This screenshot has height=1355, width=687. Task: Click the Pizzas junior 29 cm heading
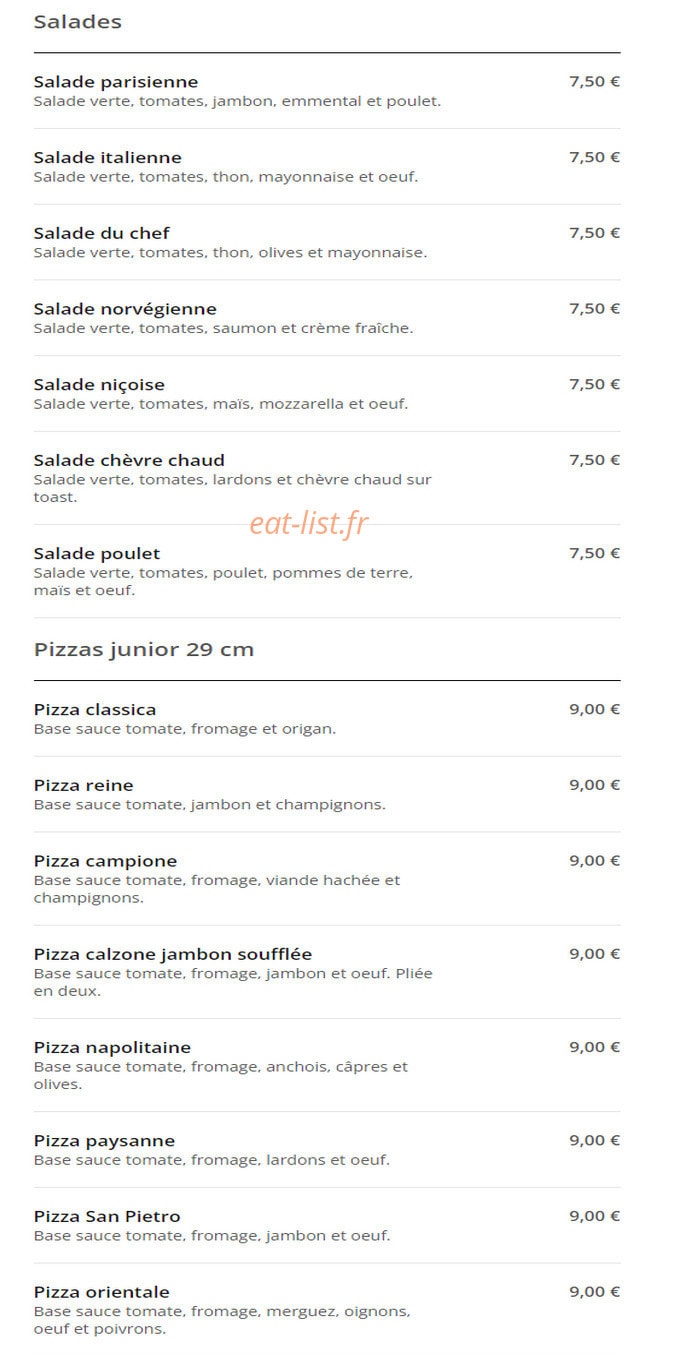[144, 650]
